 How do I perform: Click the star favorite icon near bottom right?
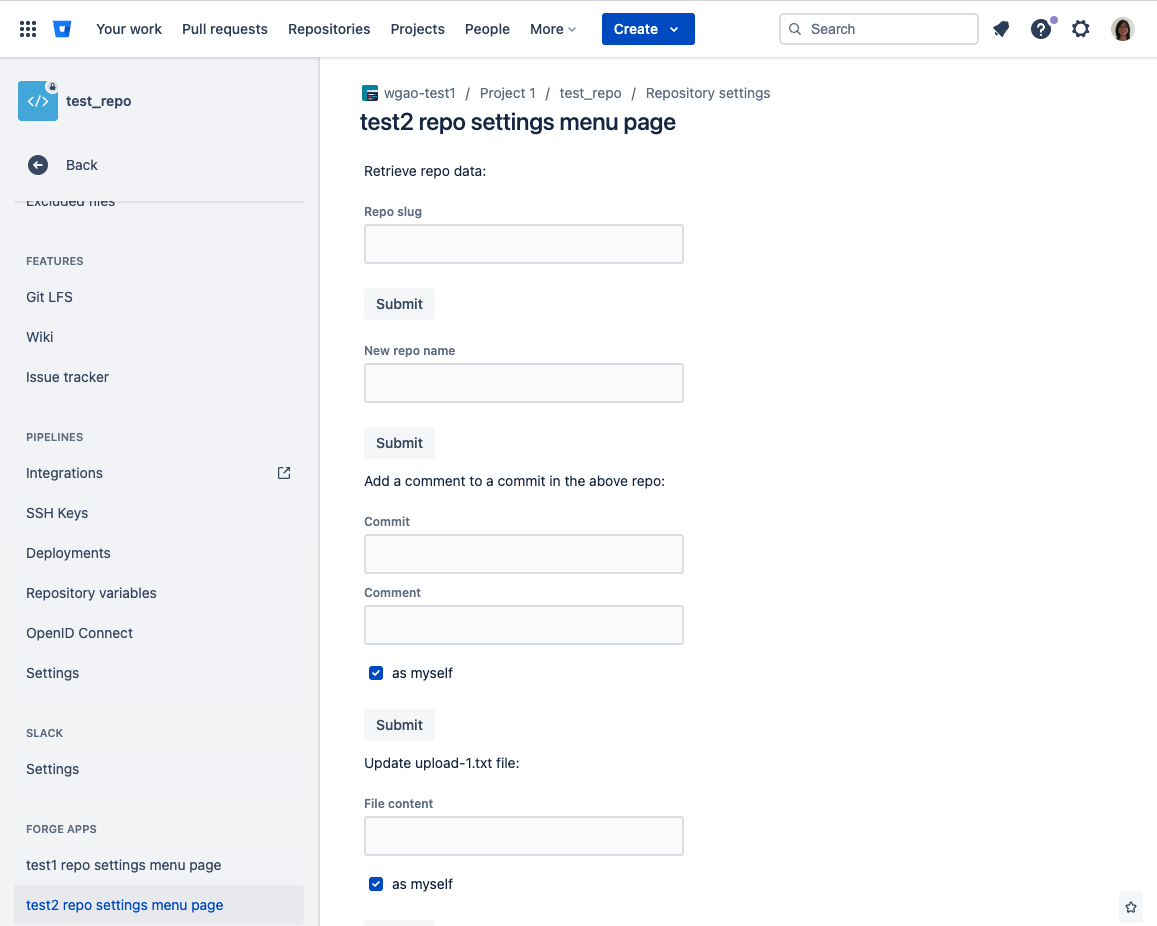(1131, 907)
